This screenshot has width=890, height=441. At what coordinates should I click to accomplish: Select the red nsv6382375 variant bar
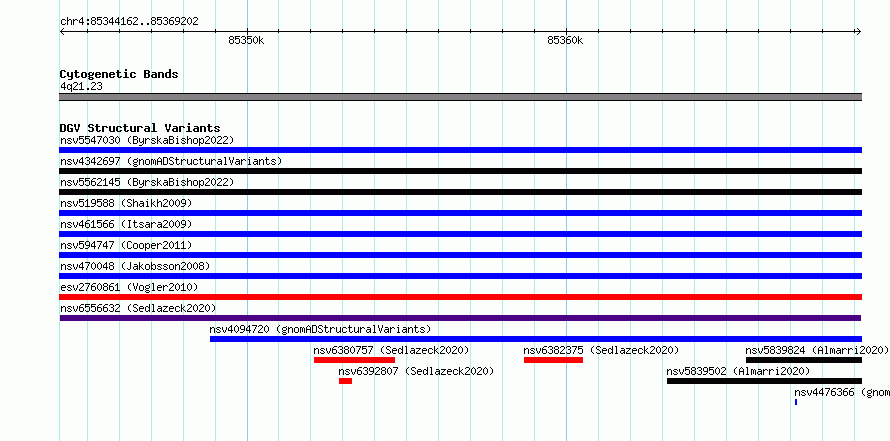click(553, 360)
